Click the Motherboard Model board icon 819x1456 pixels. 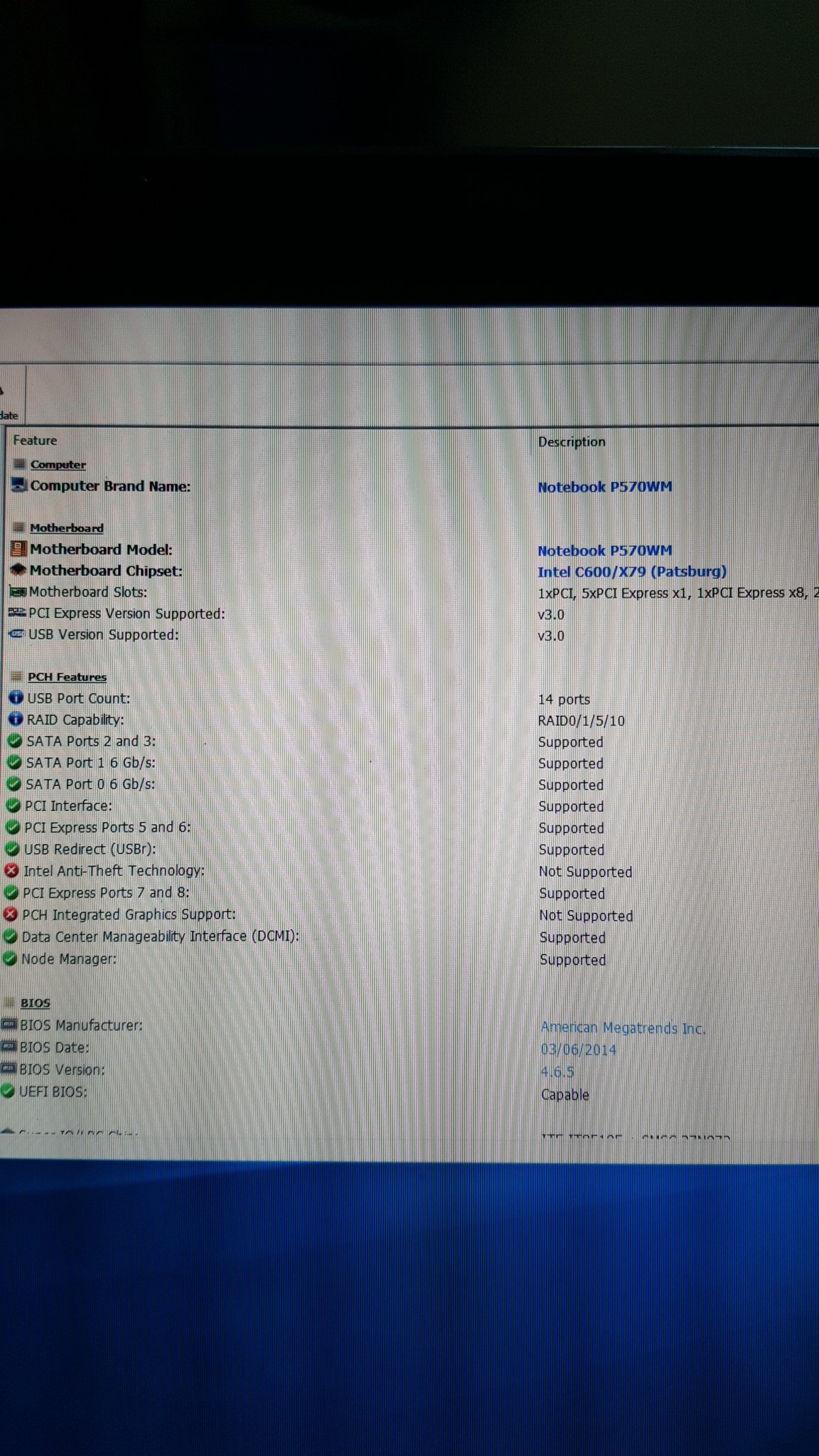point(18,549)
